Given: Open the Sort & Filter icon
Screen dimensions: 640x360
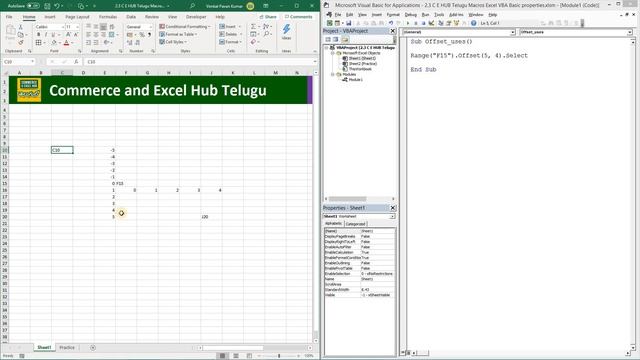Looking at the screenshot, I should coord(266,27).
